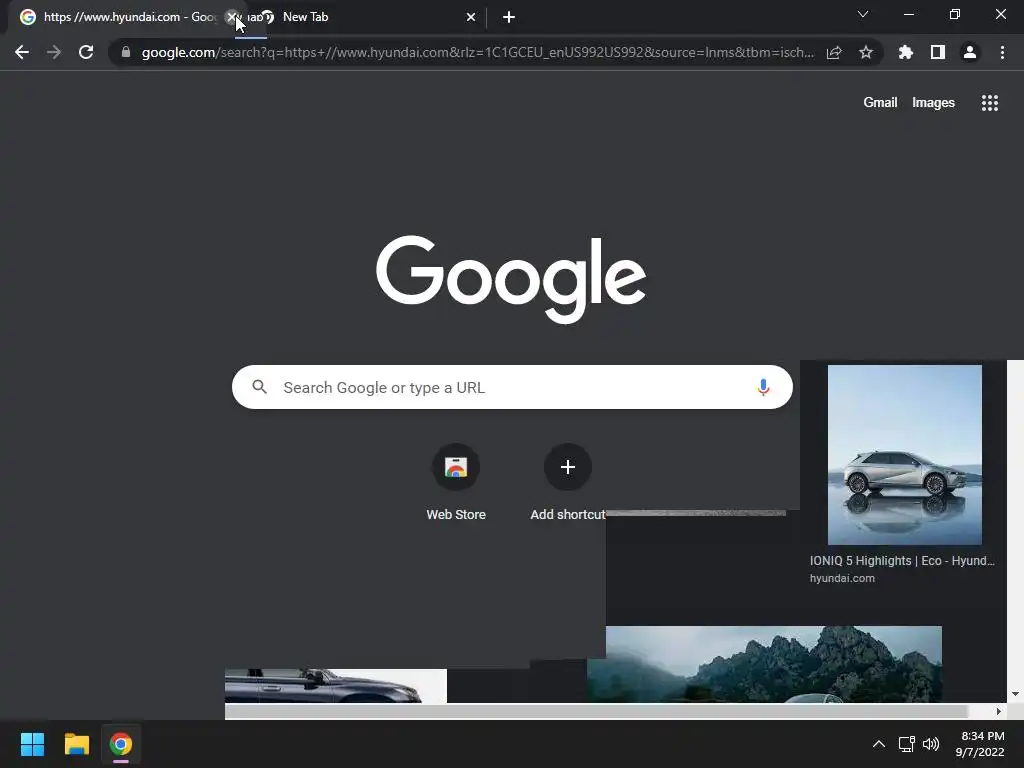
Task: Click the vertical scrollbar down arrow
Action: point(1015,694)
